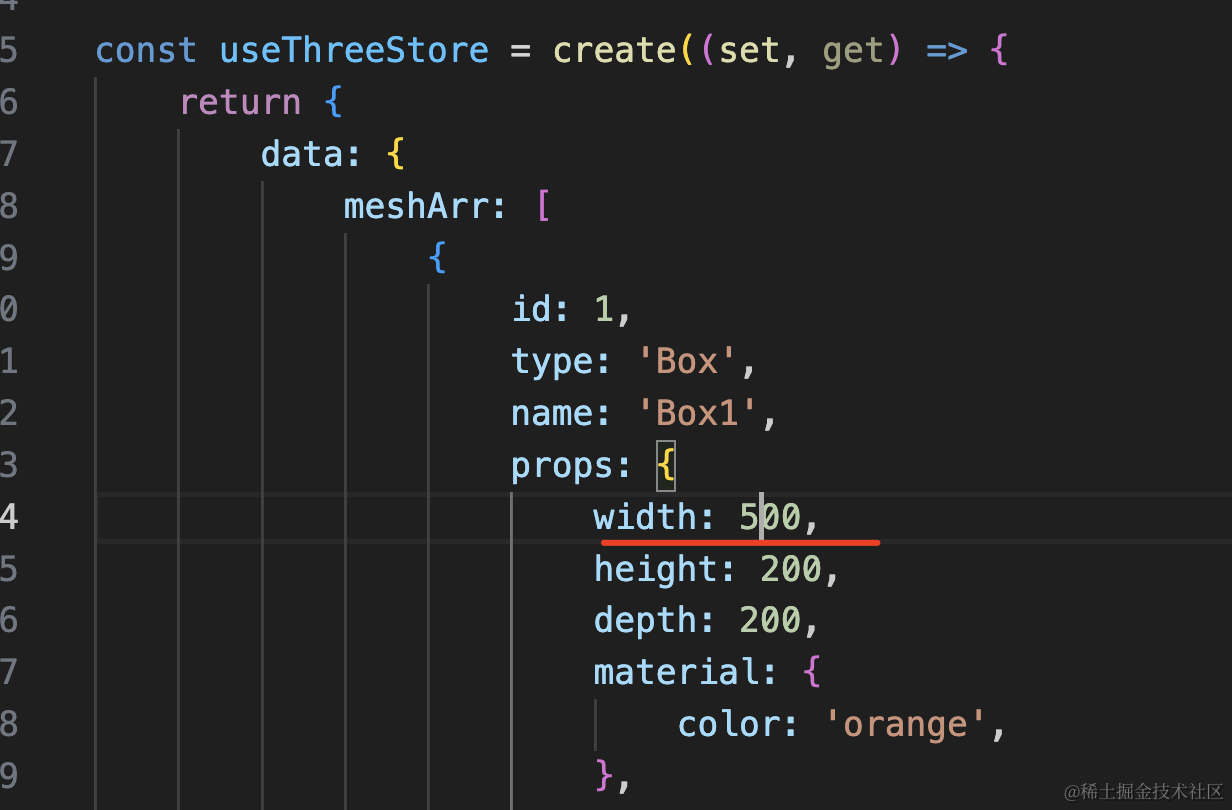This screenshot has width=1232, height=810.
Task: Click the 'width' property key
Action: click(645, 517)
